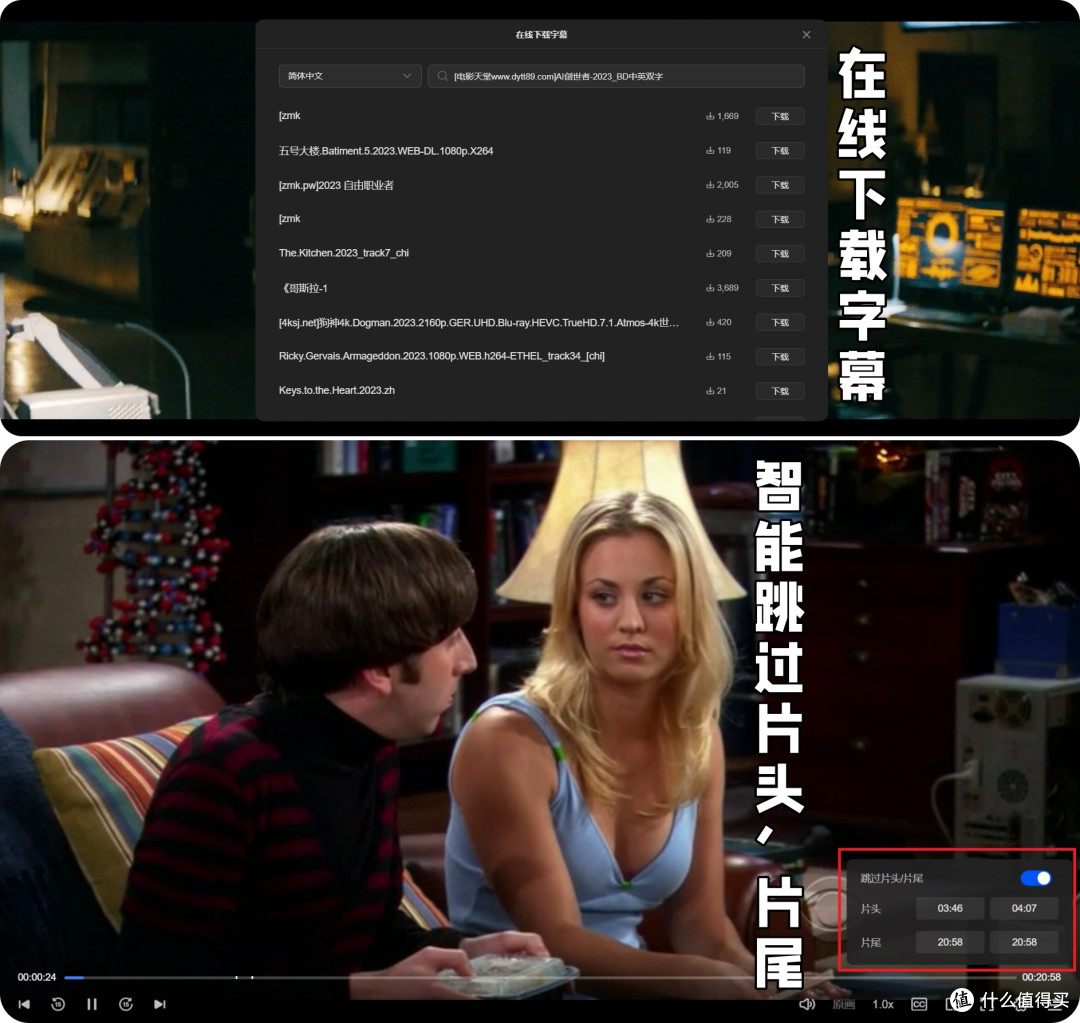
Task: Click the volume speaker icon
Action: click(x=807, y=1004)
